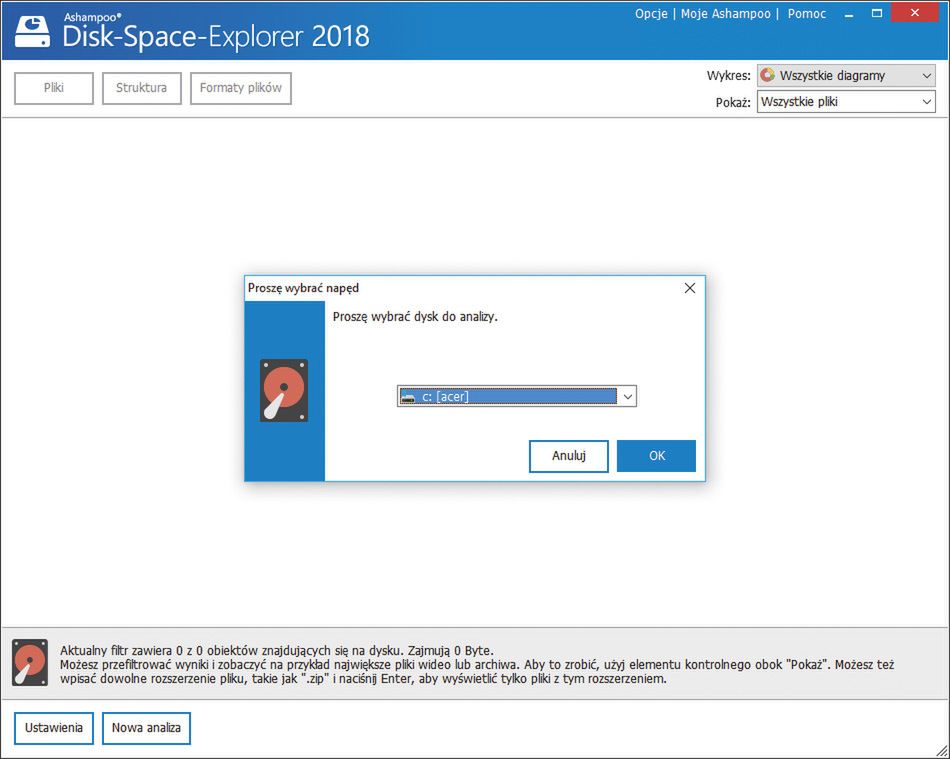The width and height of the screenshot is (950, 759).
Task: Click the Ustawienia button
Action: 54,728
